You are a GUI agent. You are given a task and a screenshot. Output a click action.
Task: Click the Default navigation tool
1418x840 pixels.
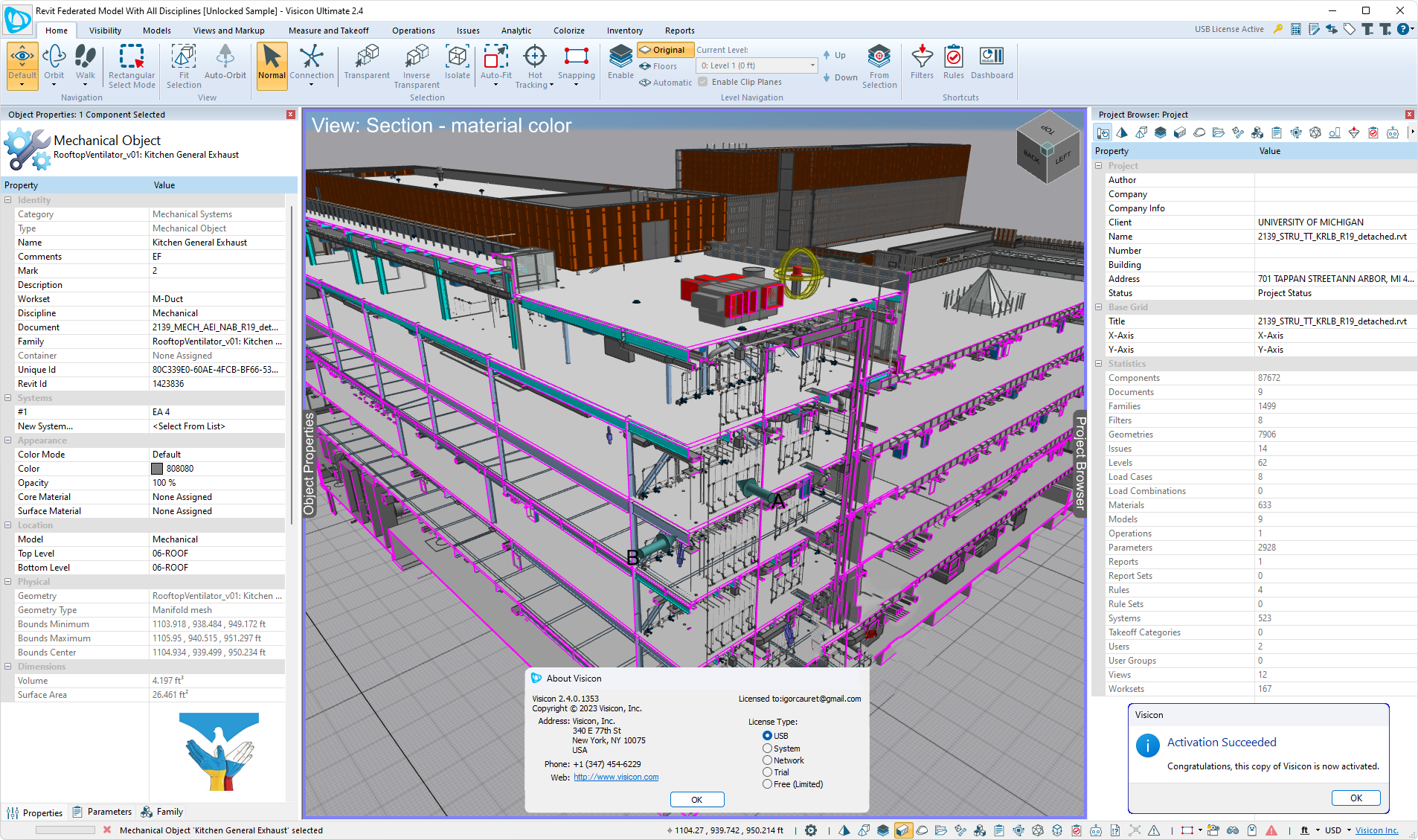pos(22,65)
